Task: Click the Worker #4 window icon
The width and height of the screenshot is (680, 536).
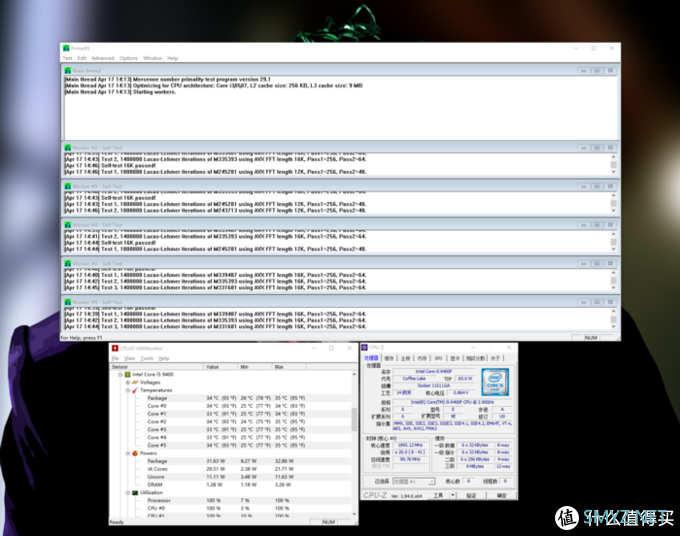Action: (68, 225)
